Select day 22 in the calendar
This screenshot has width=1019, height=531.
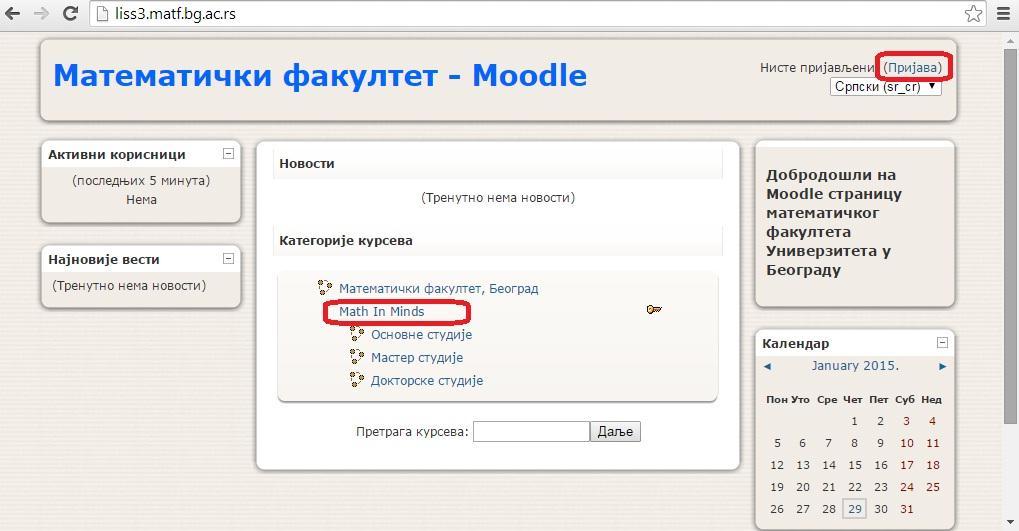click(855, 487)
